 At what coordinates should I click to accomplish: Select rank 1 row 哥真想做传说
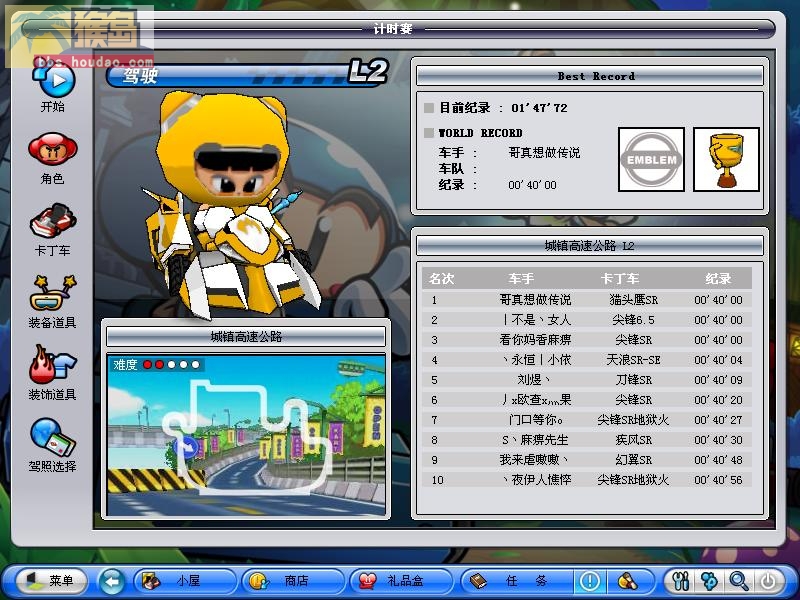[587, 300]
